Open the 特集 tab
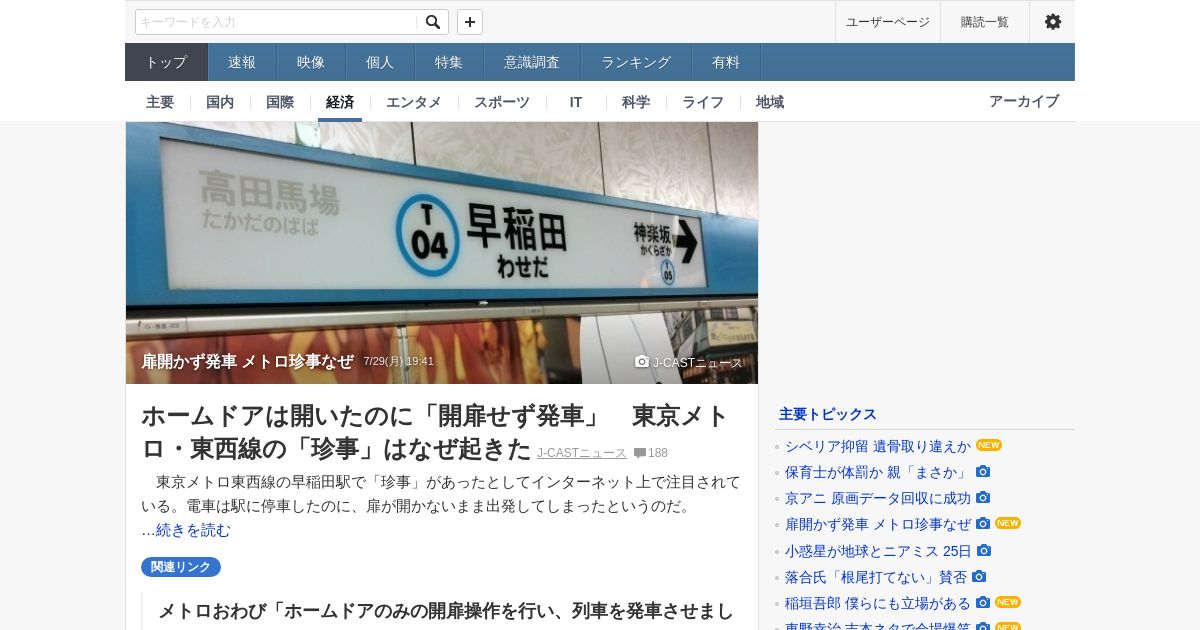Image resolution: width=1200 pixels, height=630 pixels. pyautogui.click(x=449, y=62)
